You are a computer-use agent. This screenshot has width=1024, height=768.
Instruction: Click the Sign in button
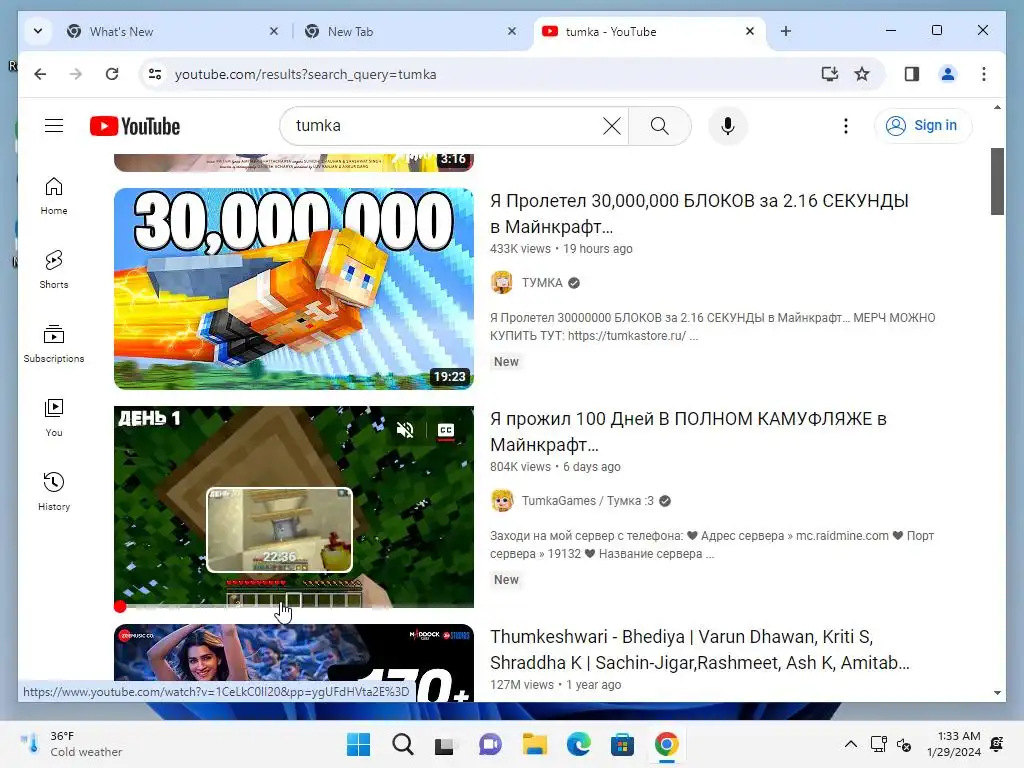pyautogui.click(x=922, y=125)
